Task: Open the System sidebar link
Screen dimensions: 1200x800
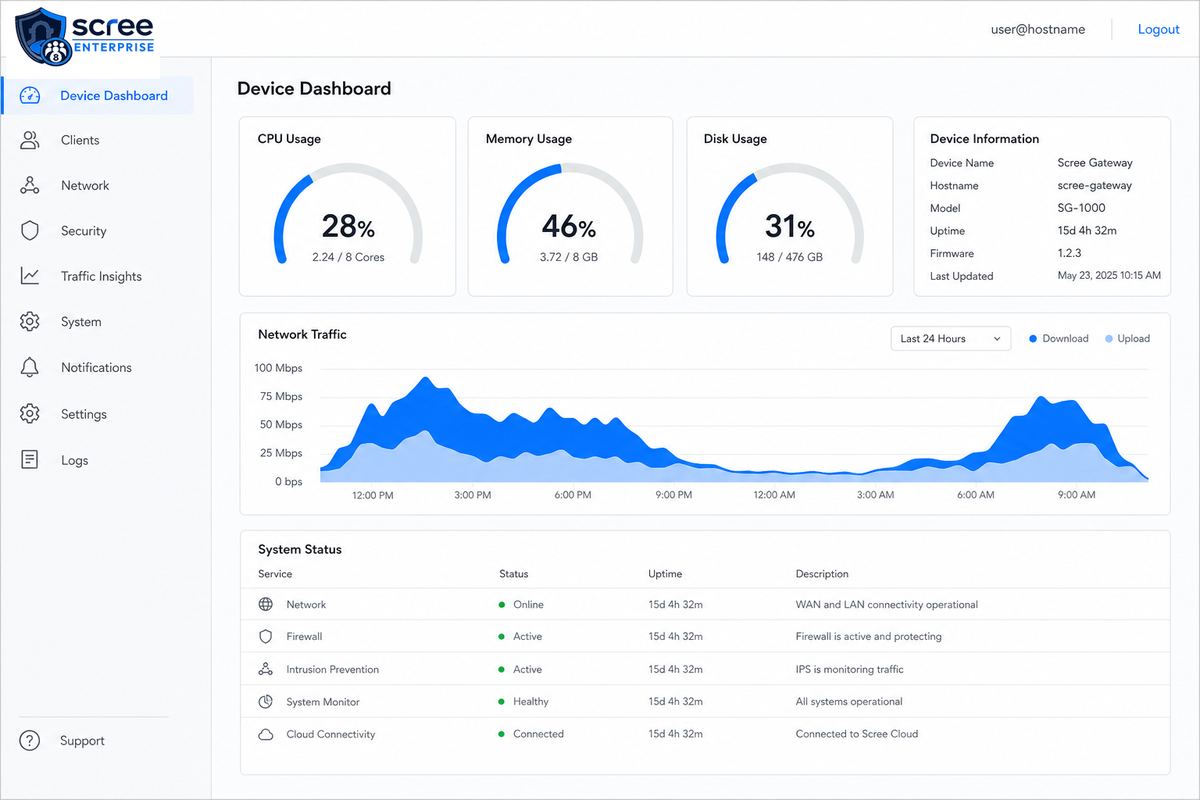Action: tap(81, 322)
